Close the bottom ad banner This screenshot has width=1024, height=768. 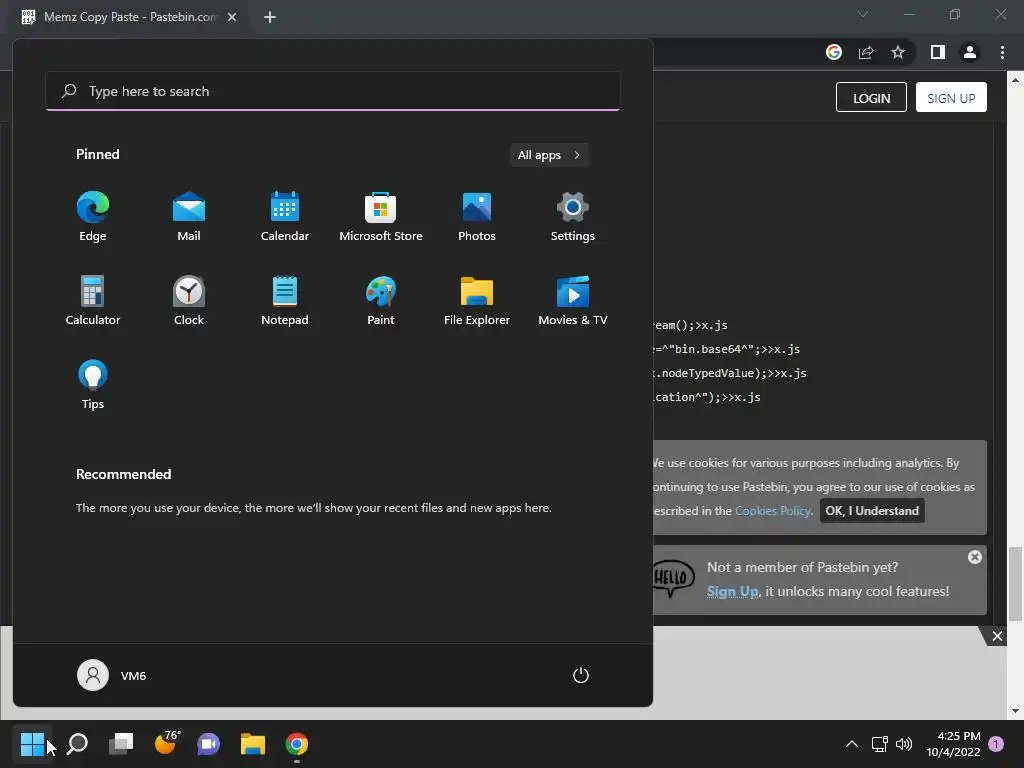997,636
